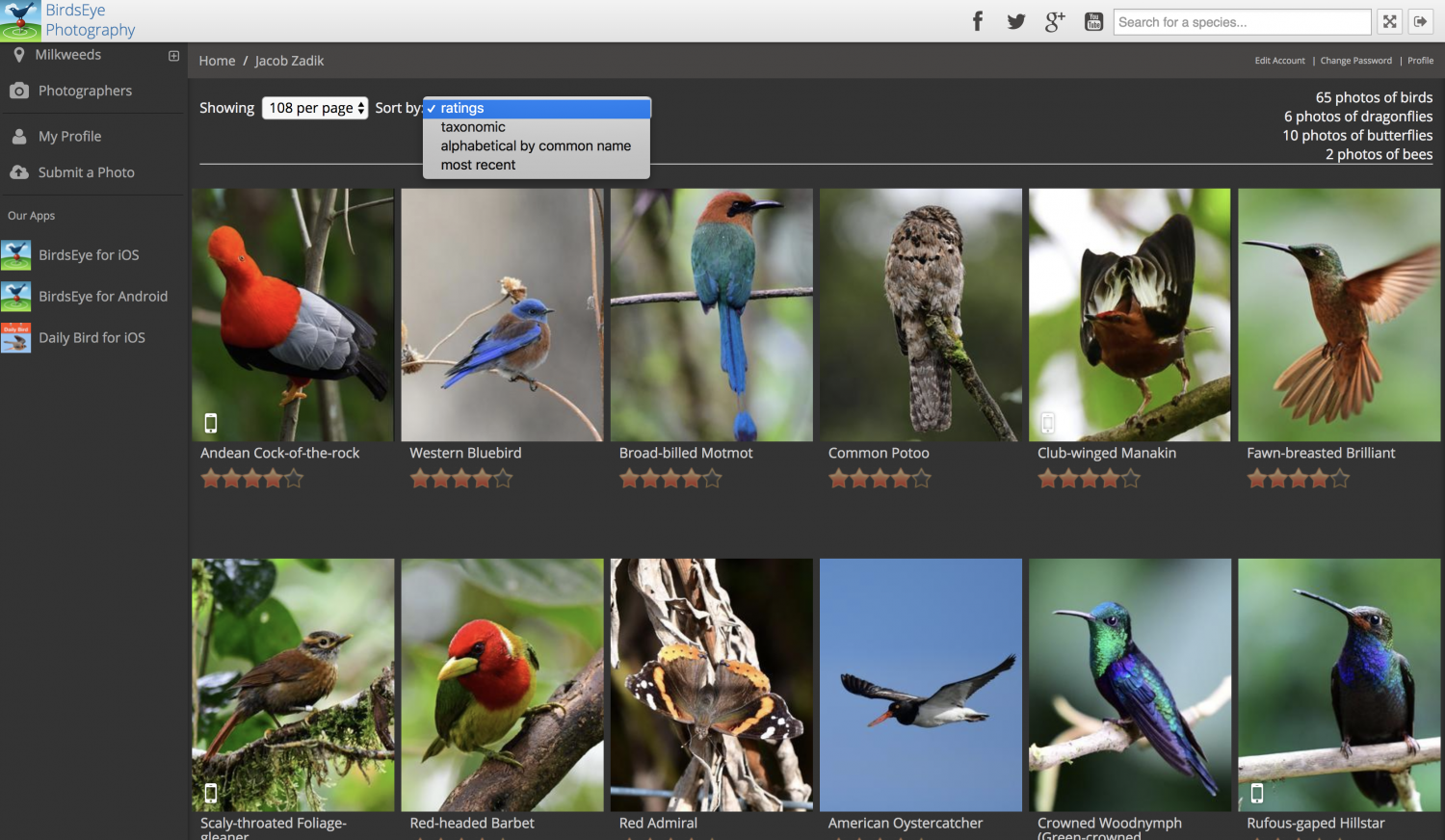Select taxonomic from the open sort menu

473,126
